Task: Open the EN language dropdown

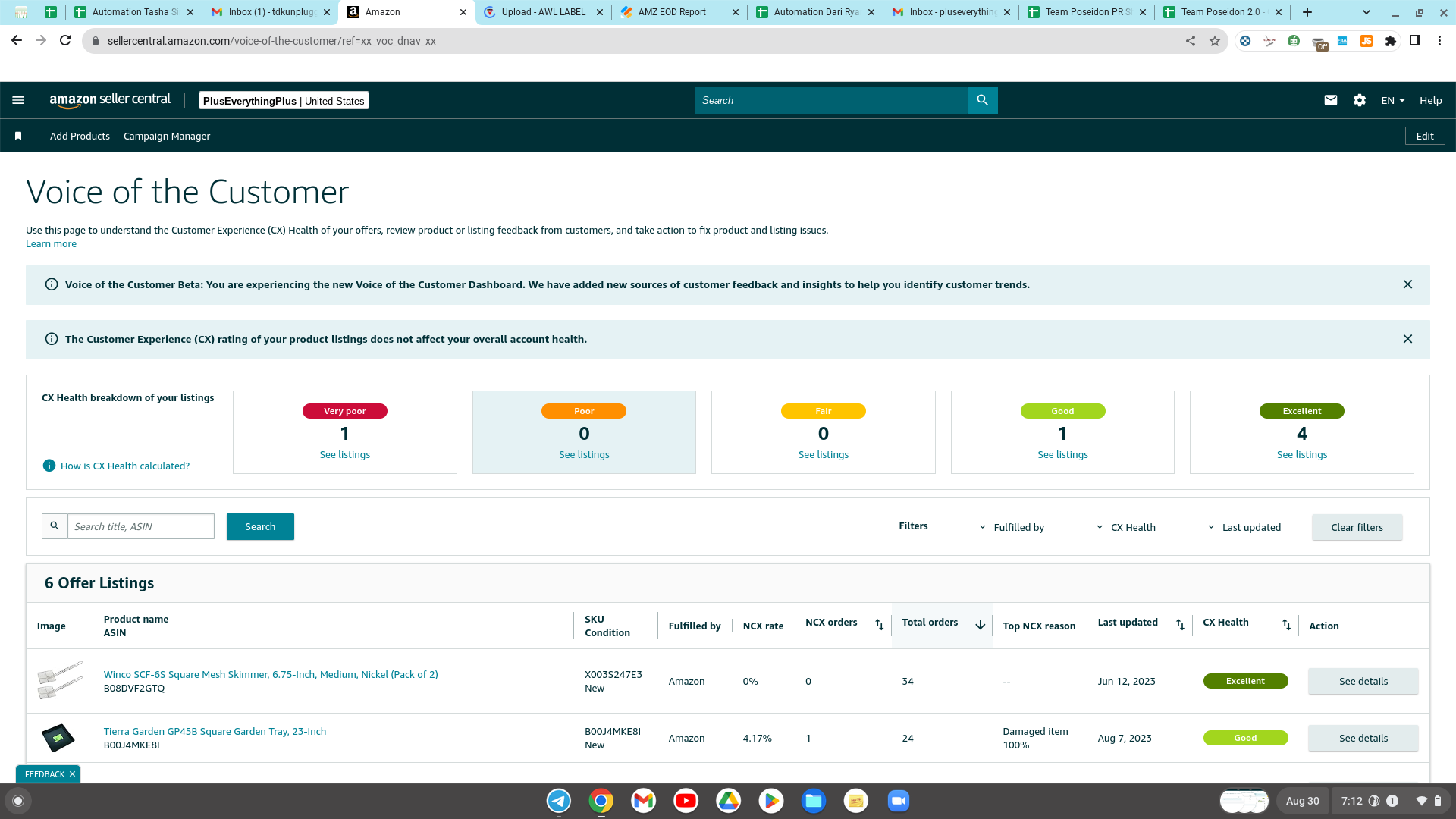Action: pos(1393,100)
